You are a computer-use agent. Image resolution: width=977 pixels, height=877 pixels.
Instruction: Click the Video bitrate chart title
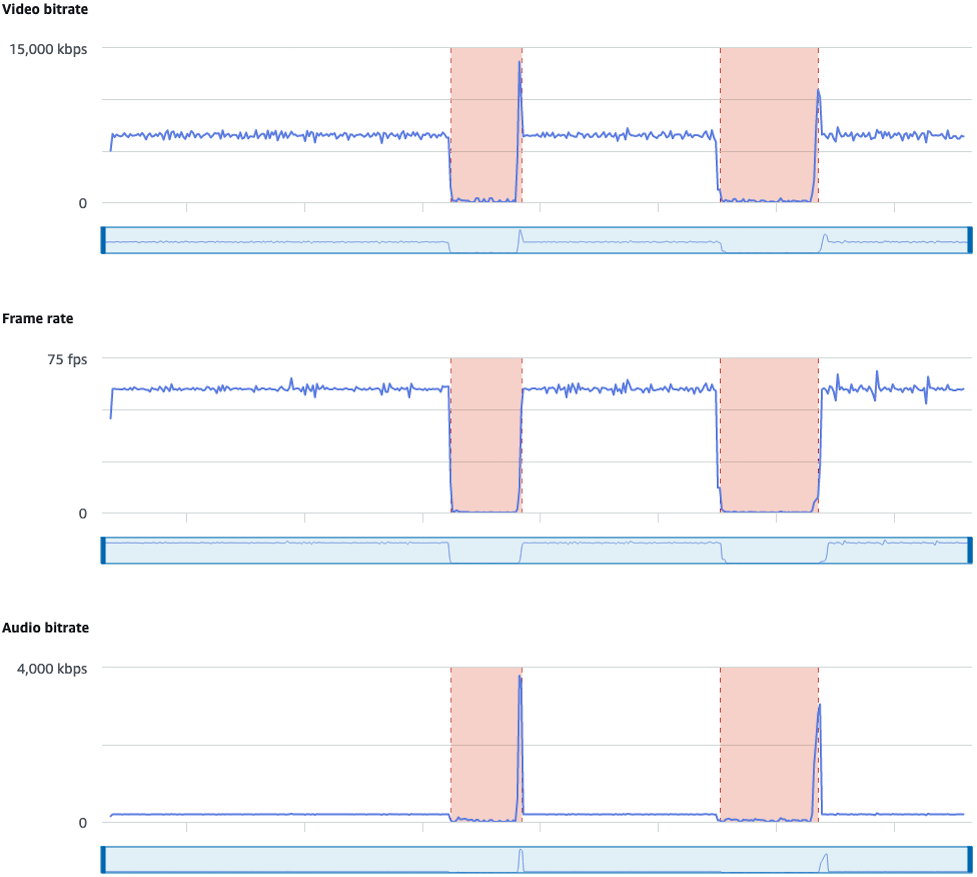coord(44,9)
